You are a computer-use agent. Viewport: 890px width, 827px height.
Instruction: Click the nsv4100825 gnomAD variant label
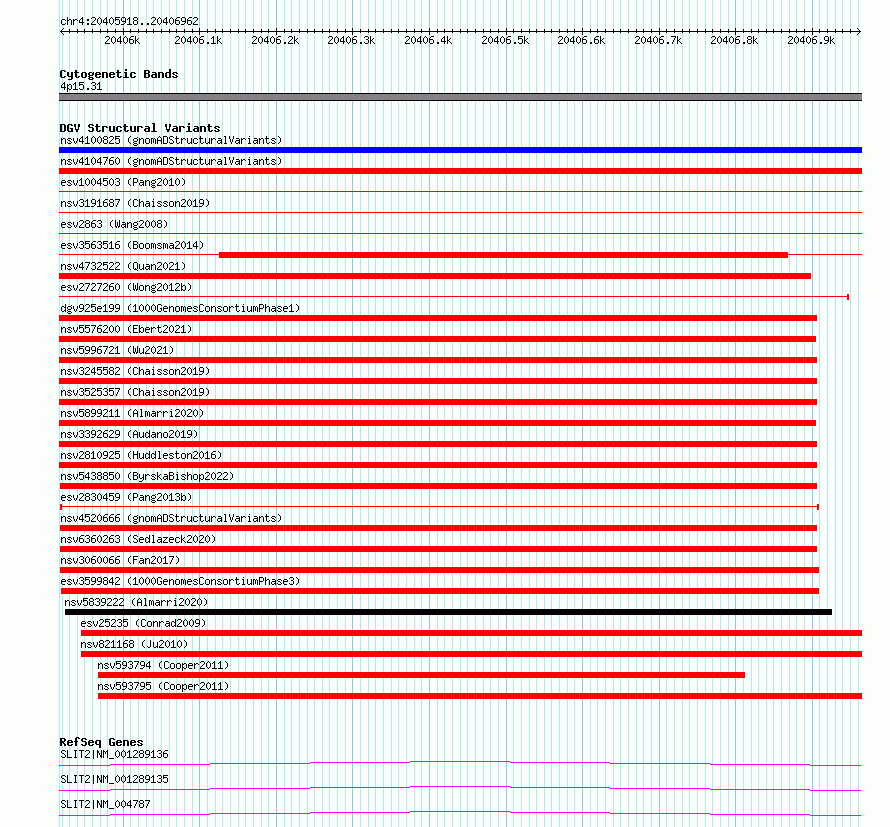tap(171, 140)
